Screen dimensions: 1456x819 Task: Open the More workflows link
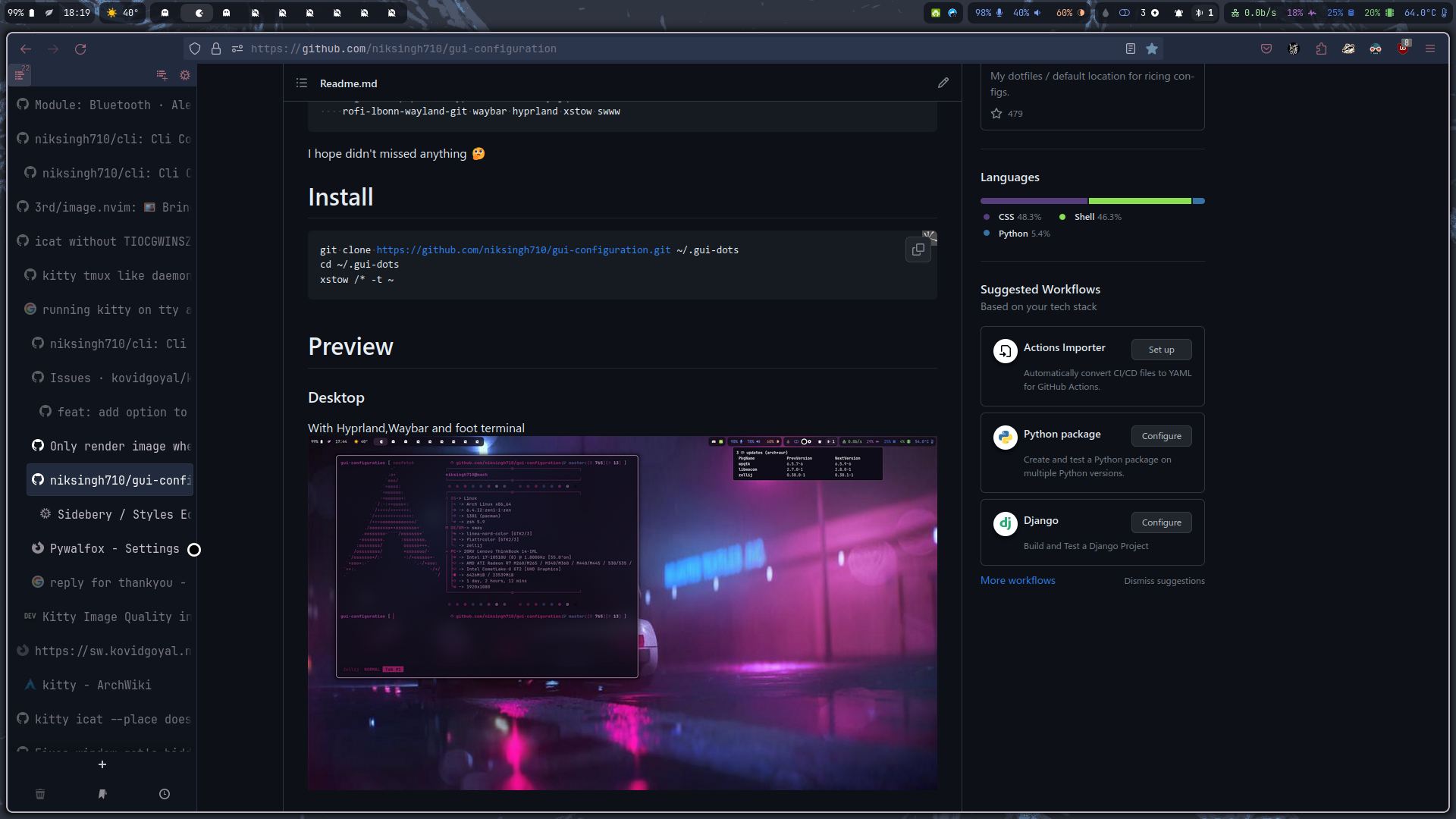[x=1018, y=580]
